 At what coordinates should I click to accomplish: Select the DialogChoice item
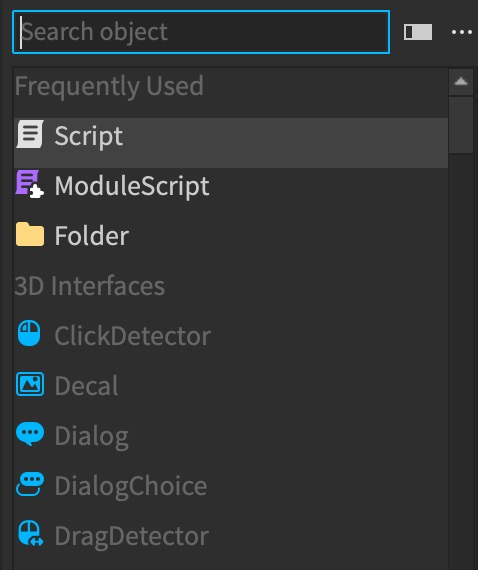(231, 485)
